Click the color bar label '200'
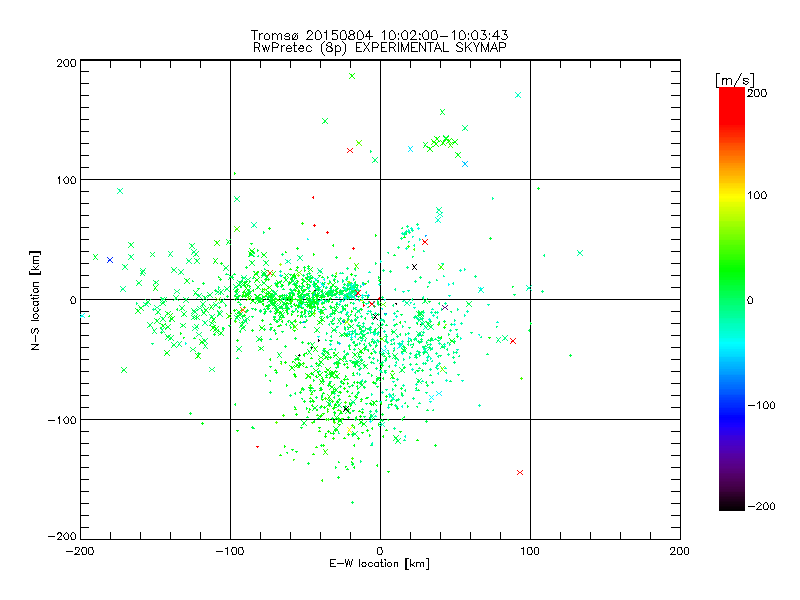800x600 pixels. [757, 93]
